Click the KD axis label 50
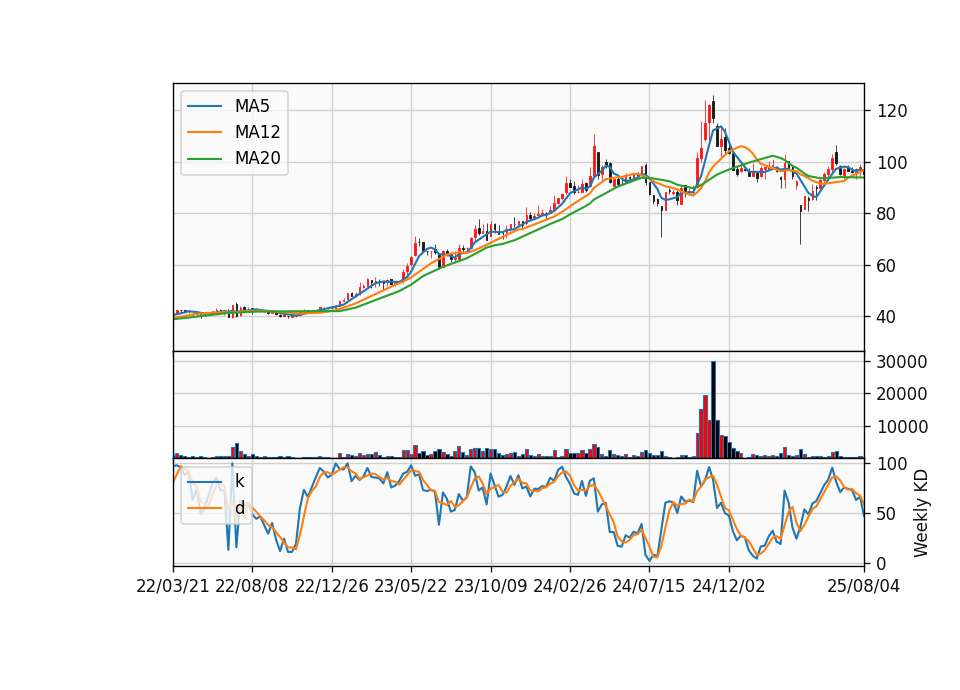 887,514
